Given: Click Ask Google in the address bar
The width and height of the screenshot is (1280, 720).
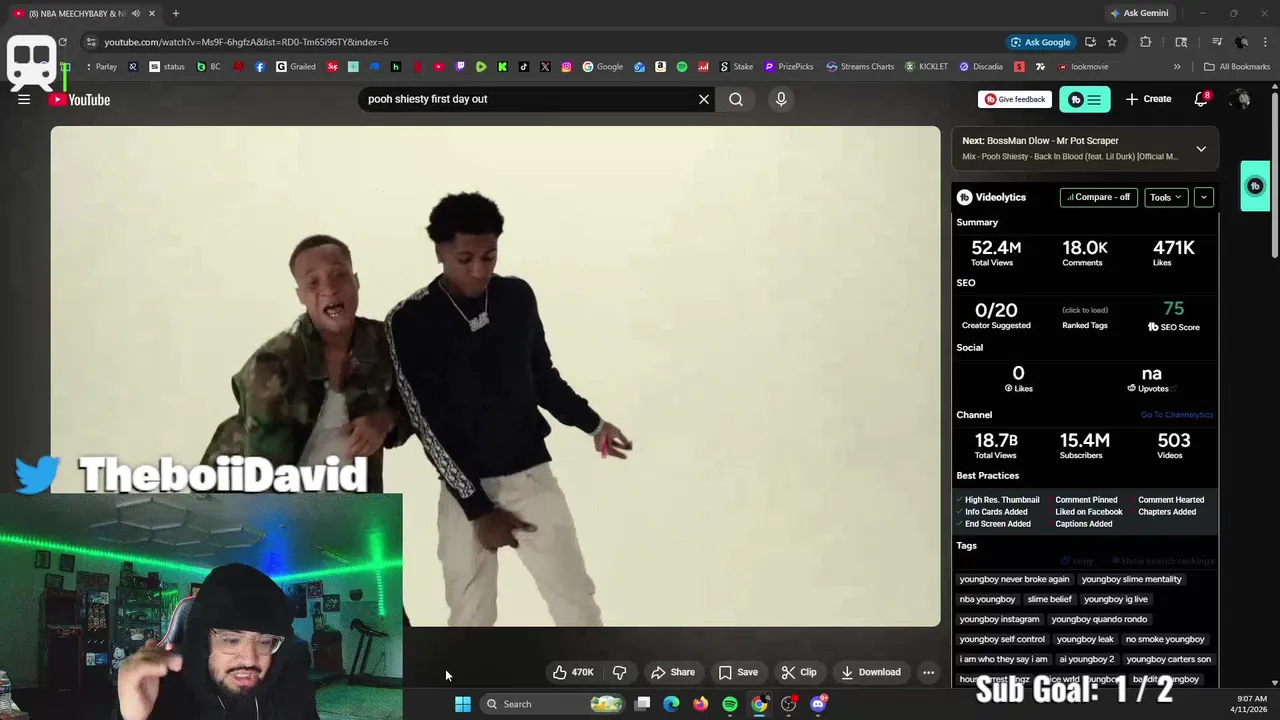Looking at the screenshot, I should pos(1040,42).
